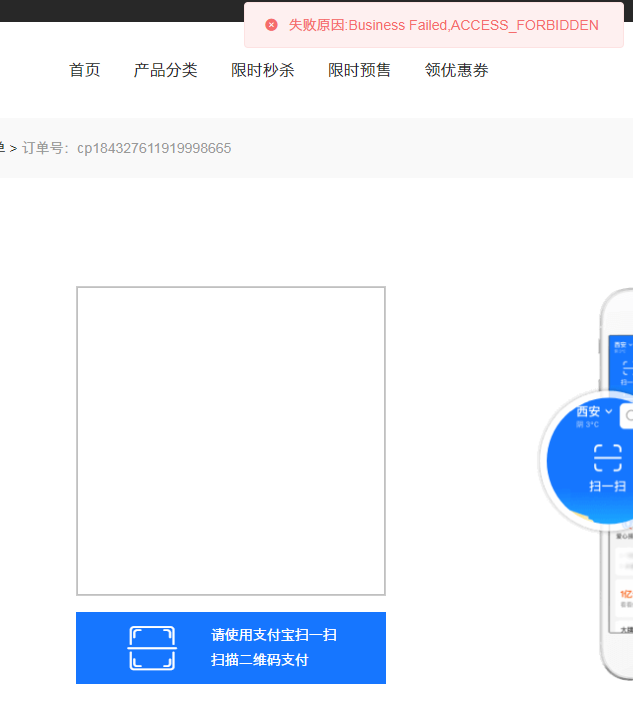Click the phone mockup thumbnail
633x715 pixels.
point(586,483)
